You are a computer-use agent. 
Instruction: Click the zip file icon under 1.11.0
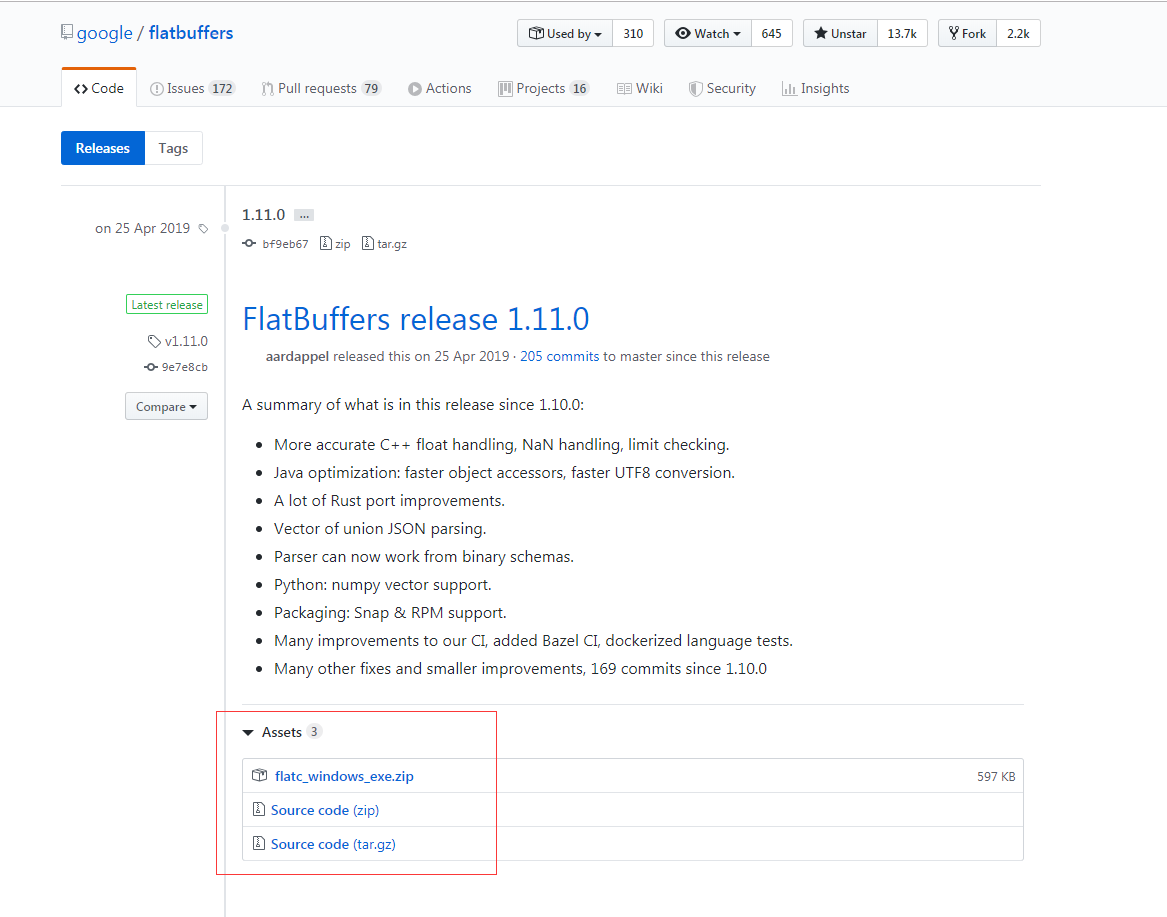coord(325,243)
